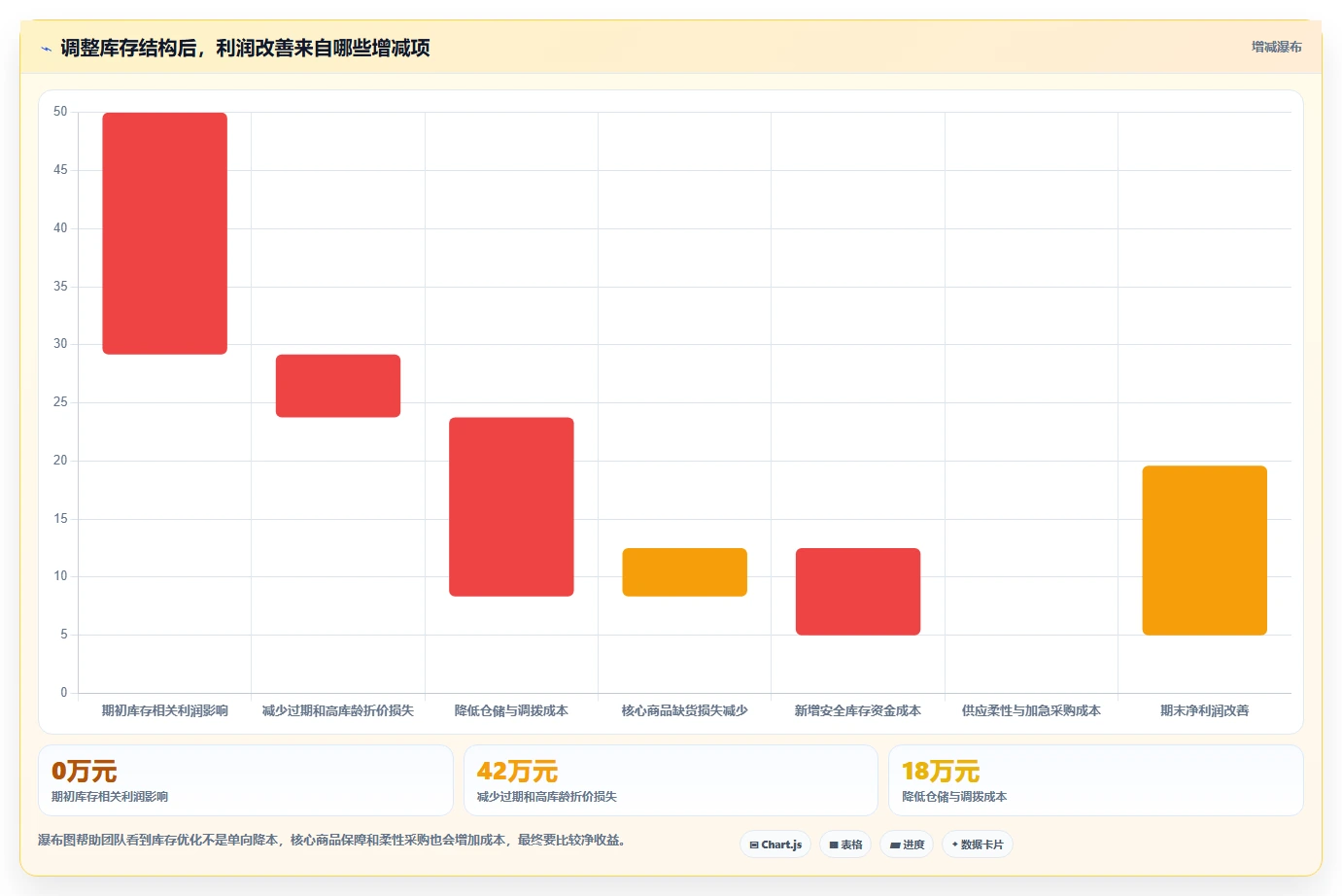Click the 增减瀑布 tag in the header
The image size is (1342, 896).
click(1276, 47)
